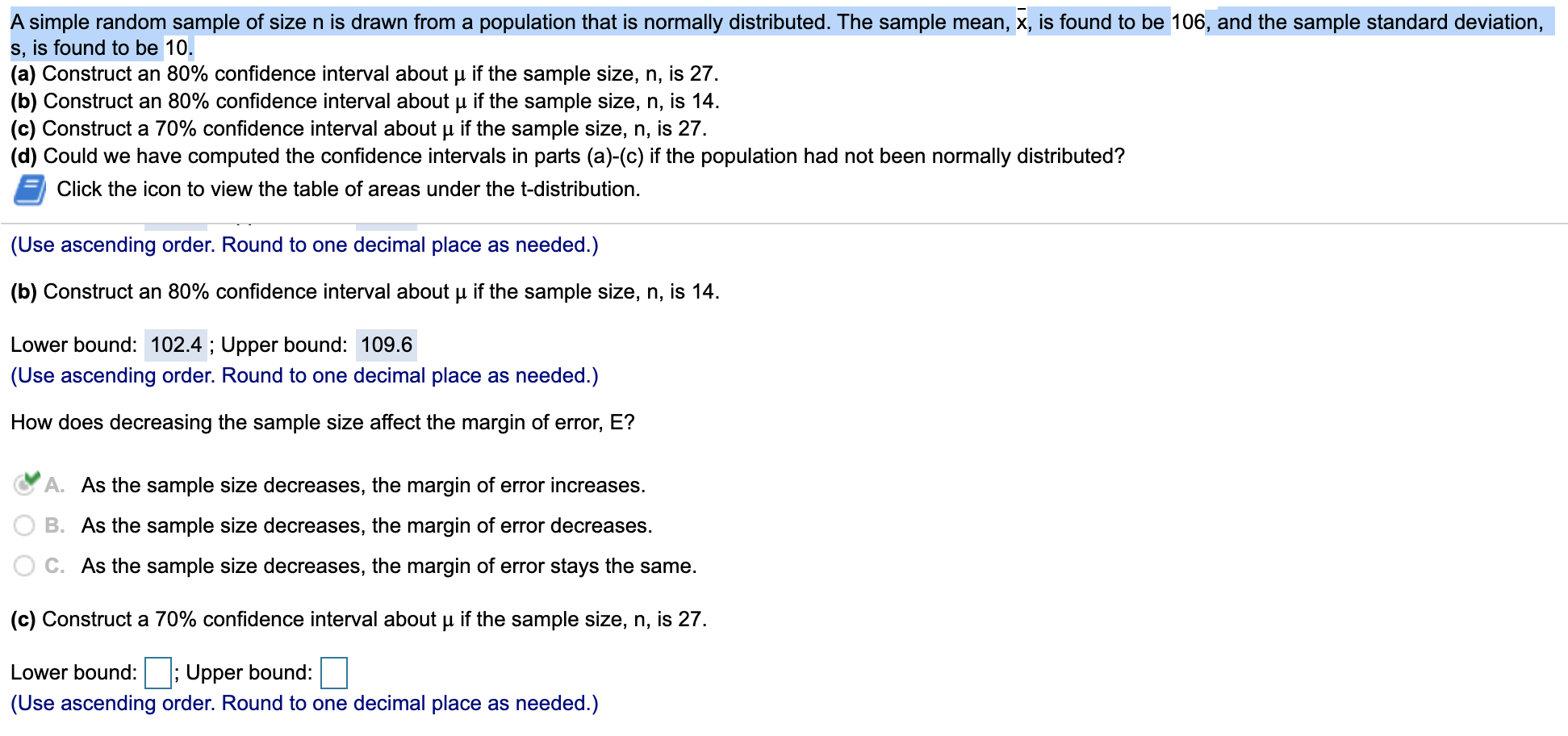Select the 102.4 lower bound answer value
The image size is (1568, 736).
[177, 345]
